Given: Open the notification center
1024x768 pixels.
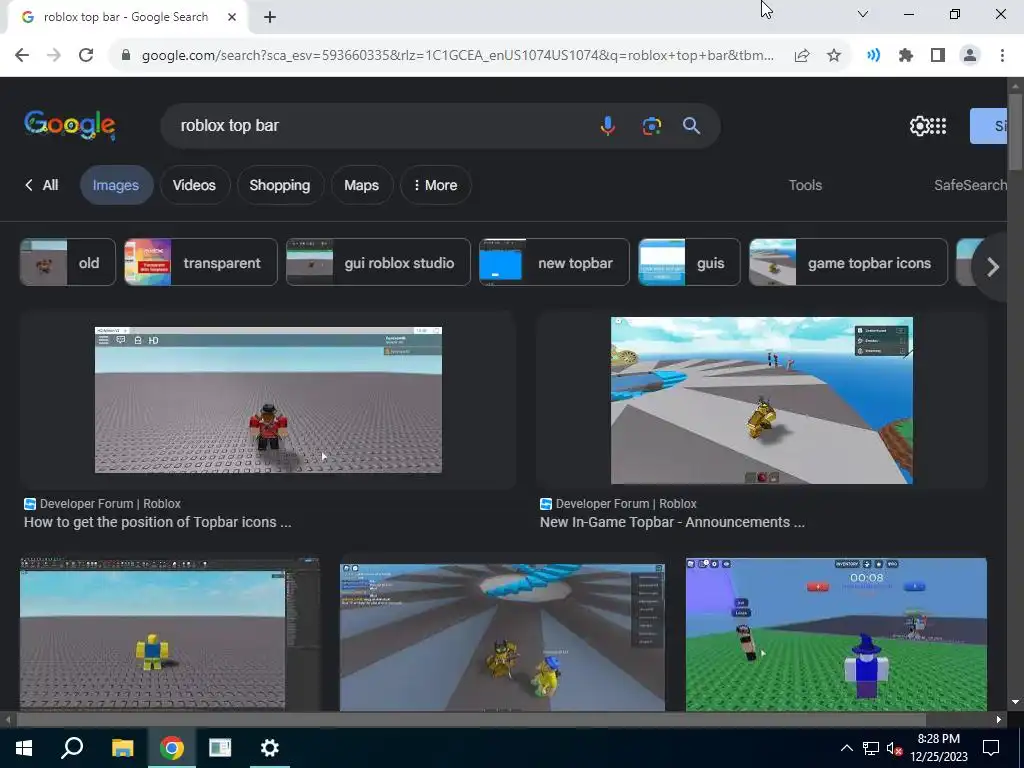Looking at the screenshot, I should 991,748.
